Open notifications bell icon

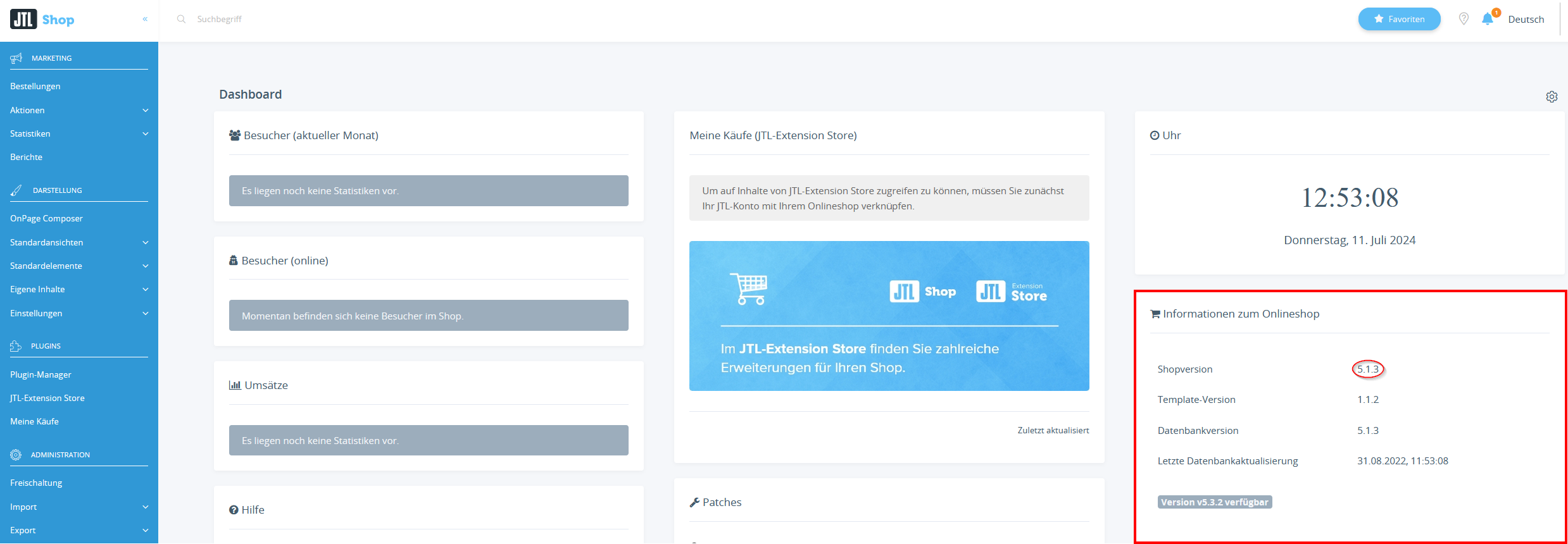pos(1488,19)
